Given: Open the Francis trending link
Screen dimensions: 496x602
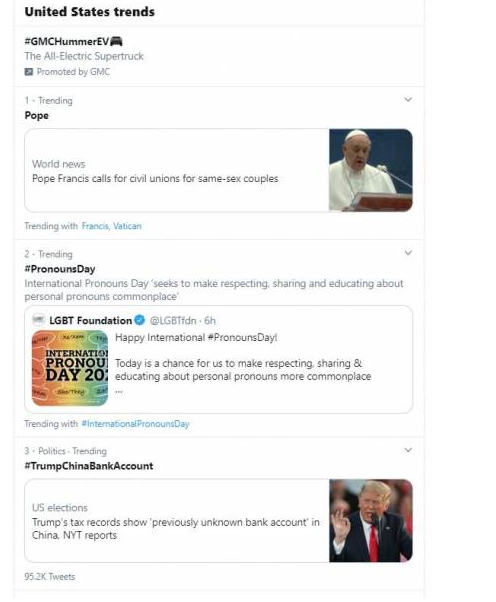Looking at the screenshot, I should (x=95, y=226).
